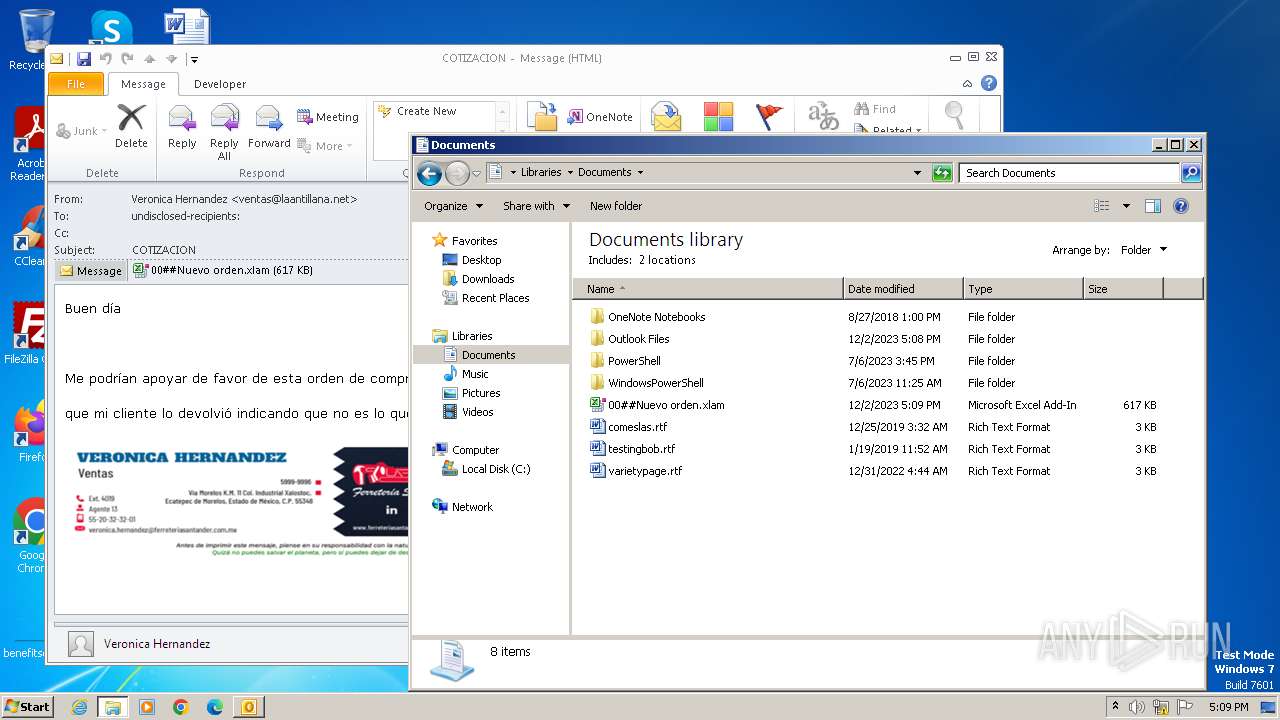
Task: Click Internet Explorer icon in taskbar
Action: [x=79, y=707]
